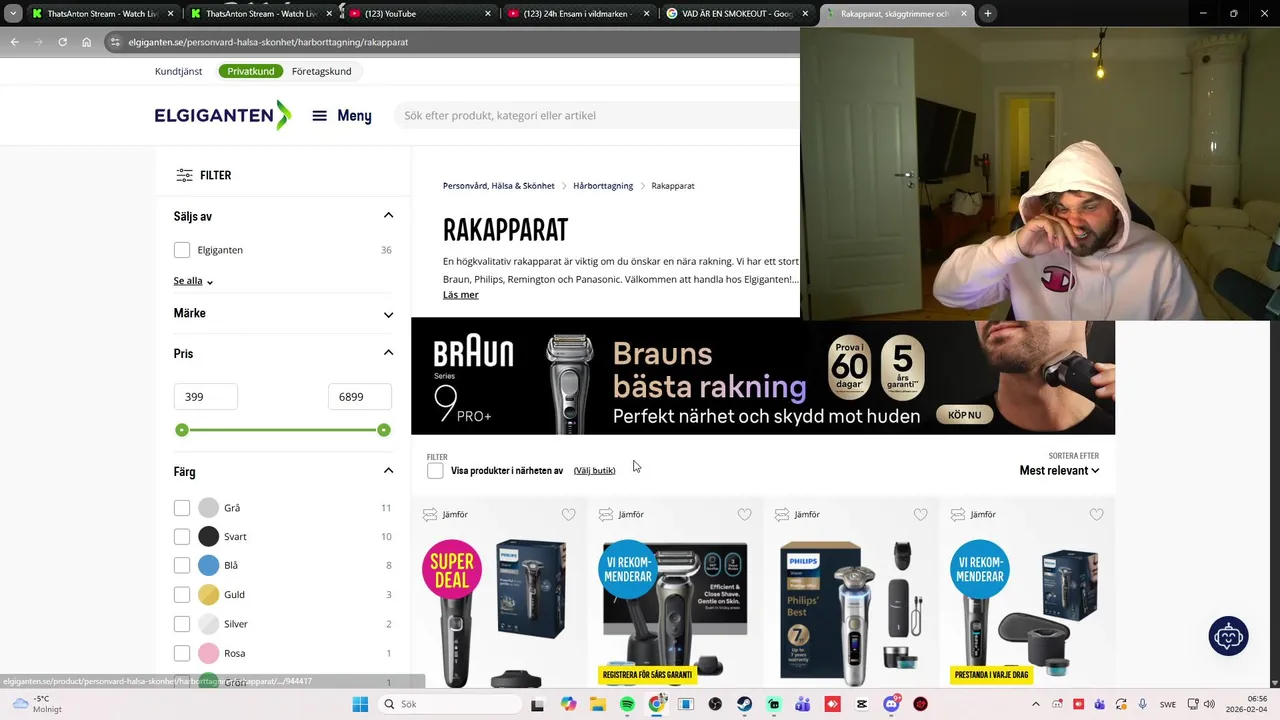Viewport: 1280px width, 720px height.
Task: Select the Företagskund tab
Action: (321, 71)
